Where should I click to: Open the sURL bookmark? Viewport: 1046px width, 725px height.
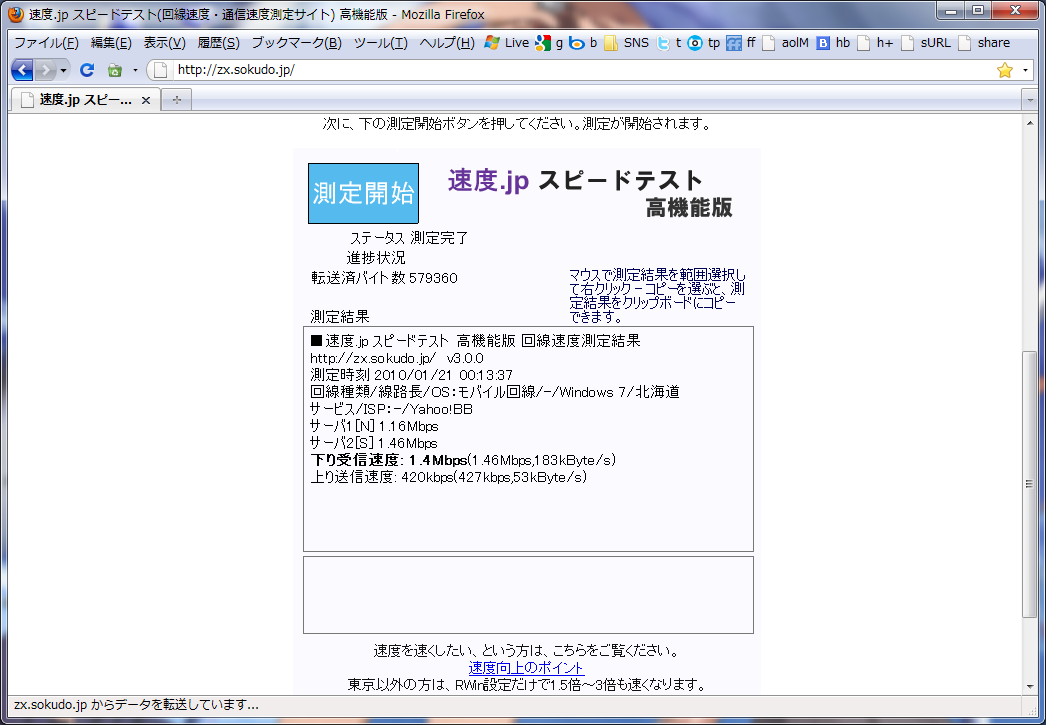(x=926, y=43)
